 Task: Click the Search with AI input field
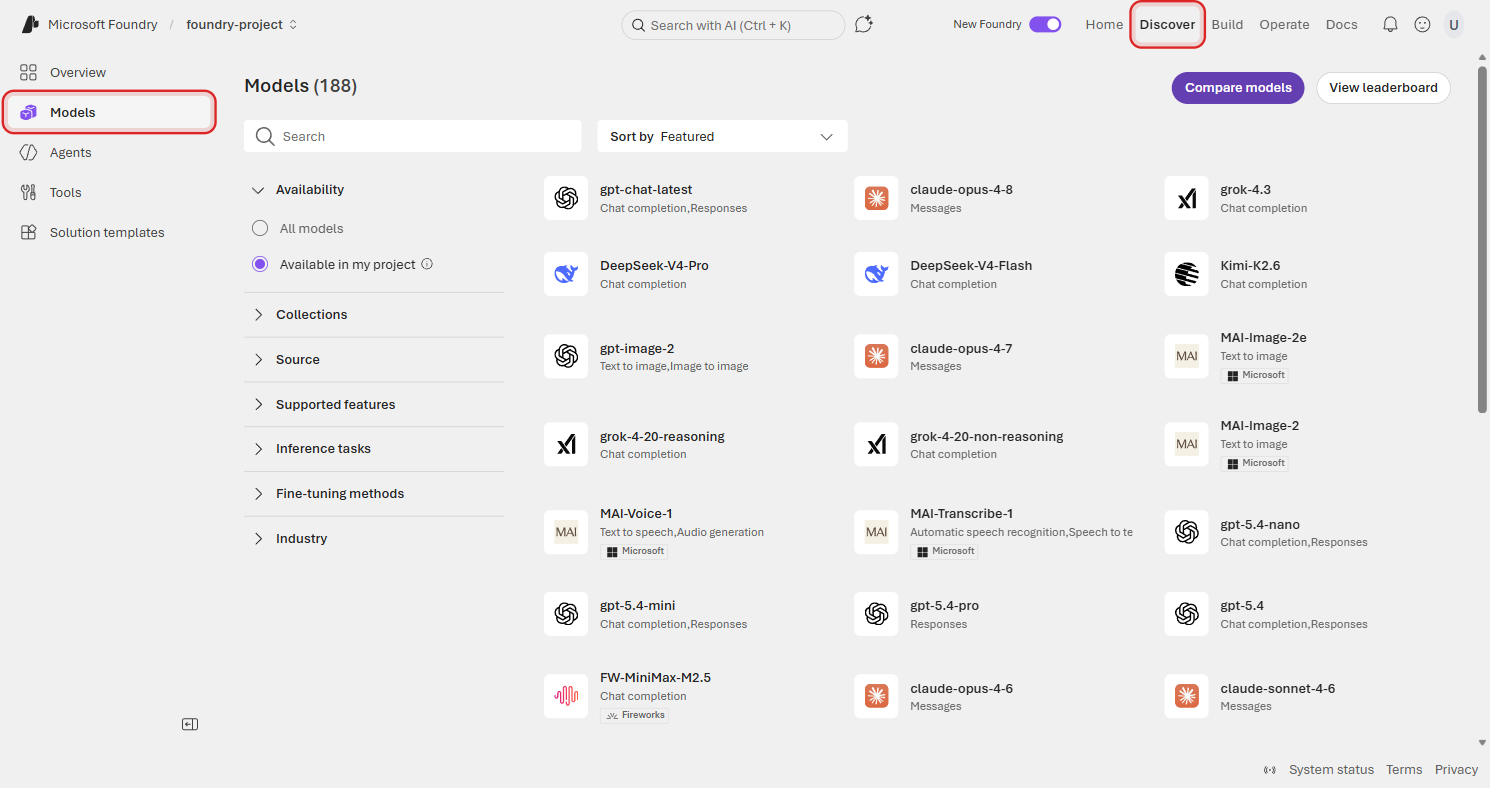tap(733, 25)
